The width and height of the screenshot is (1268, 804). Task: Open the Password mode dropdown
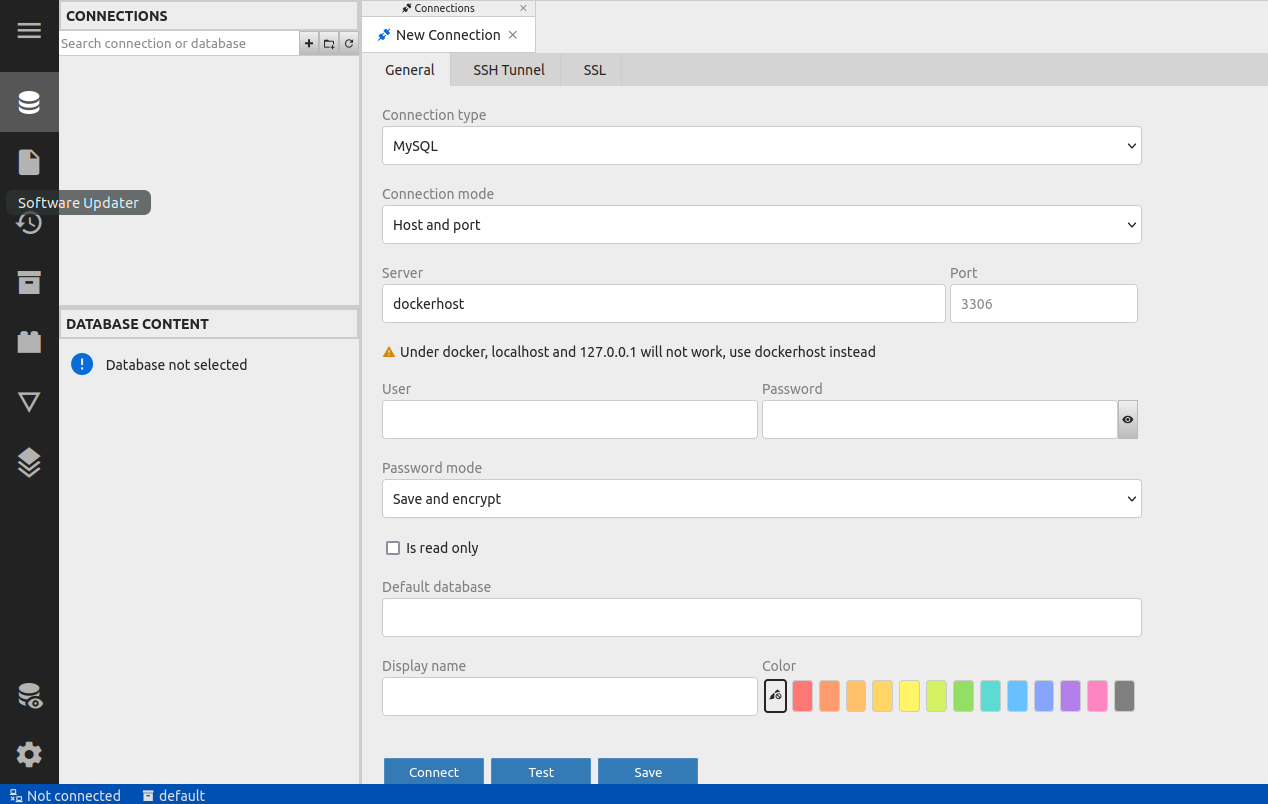coord(761,499)
